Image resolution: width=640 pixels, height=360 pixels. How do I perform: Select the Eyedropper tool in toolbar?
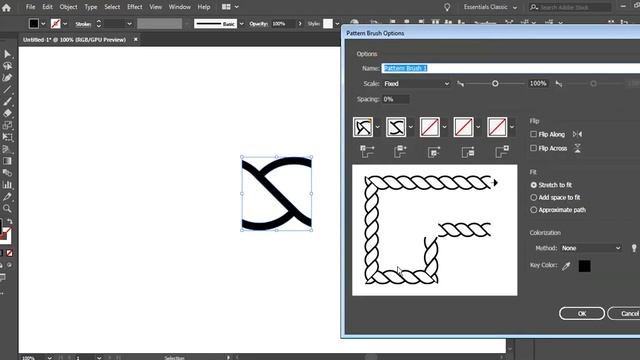click(7, 197)
